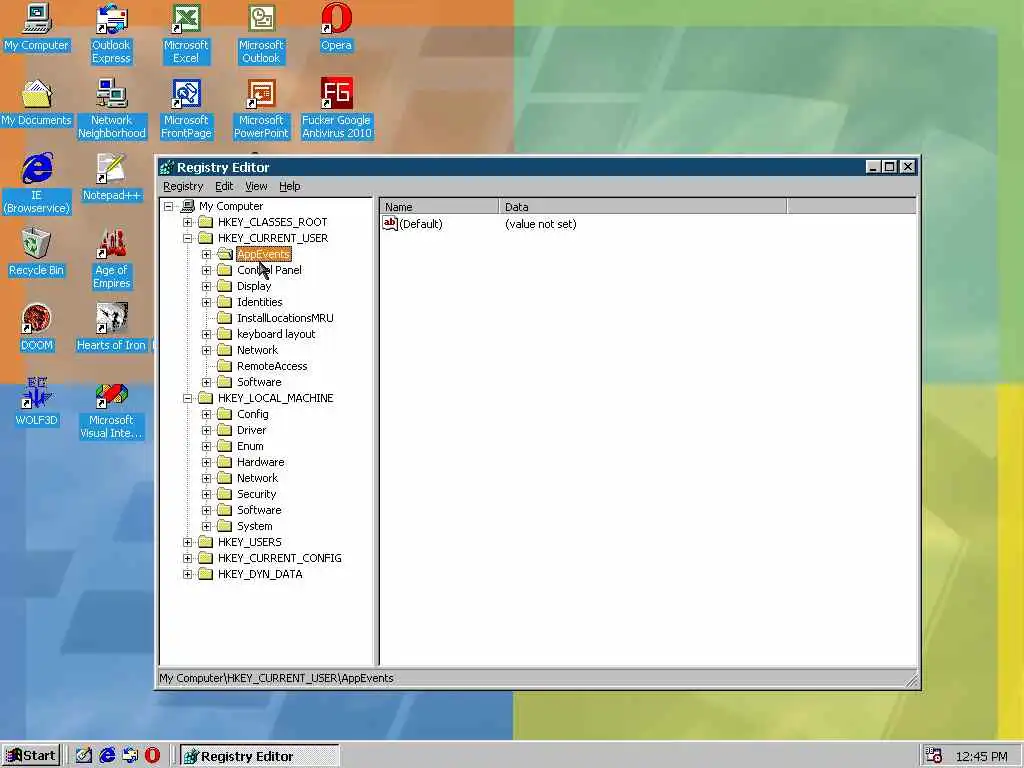This screenshot has width=1024, height=768.
Task: Click the Internet Explorer quick launch icon
Action: pyautogui.click(x=107, y=756)
